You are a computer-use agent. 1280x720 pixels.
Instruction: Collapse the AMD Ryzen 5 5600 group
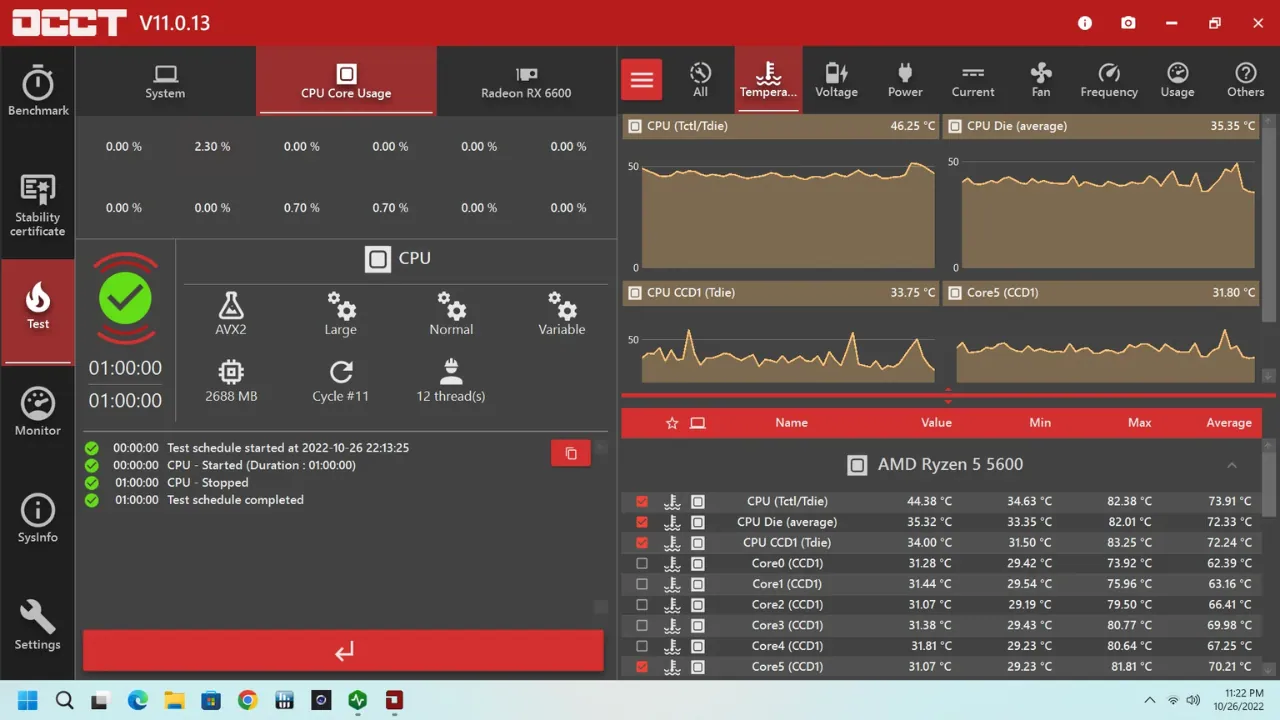coord(1232,465)
